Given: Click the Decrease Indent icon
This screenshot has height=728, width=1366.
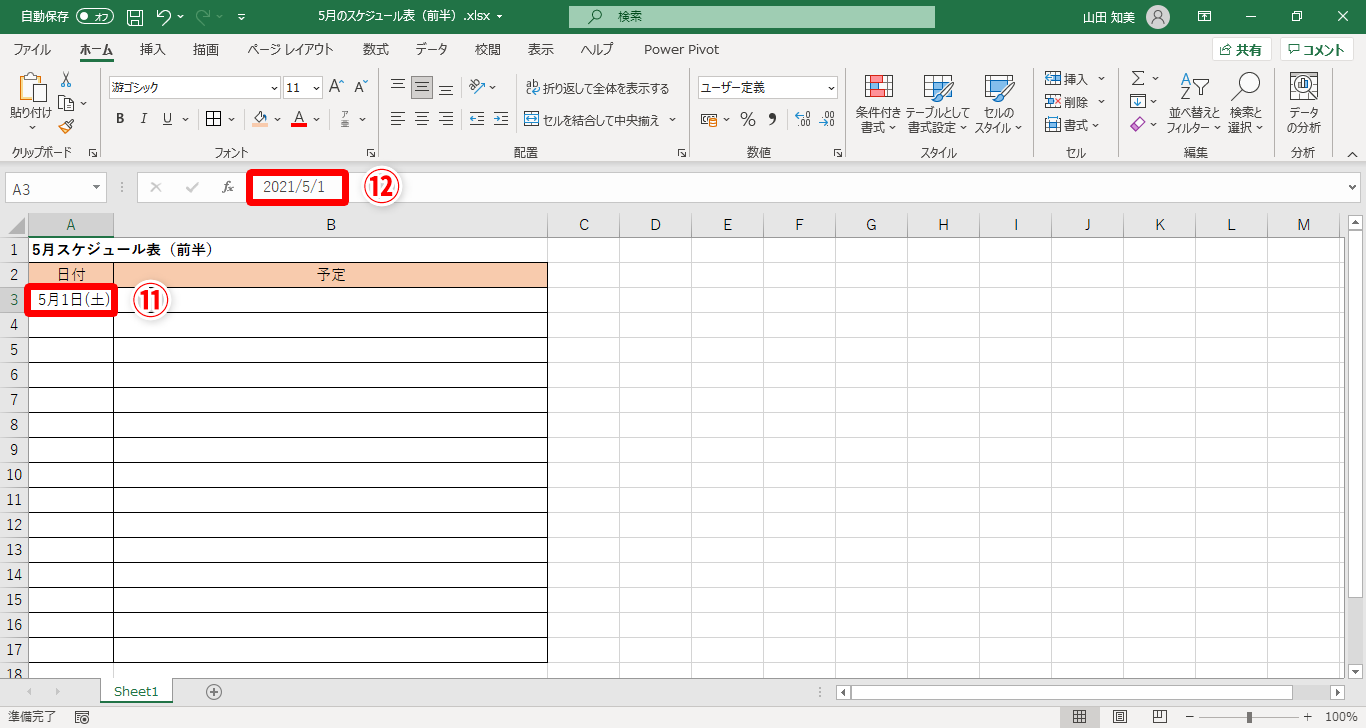Looking at the screenshot, I should coord(476,119).
